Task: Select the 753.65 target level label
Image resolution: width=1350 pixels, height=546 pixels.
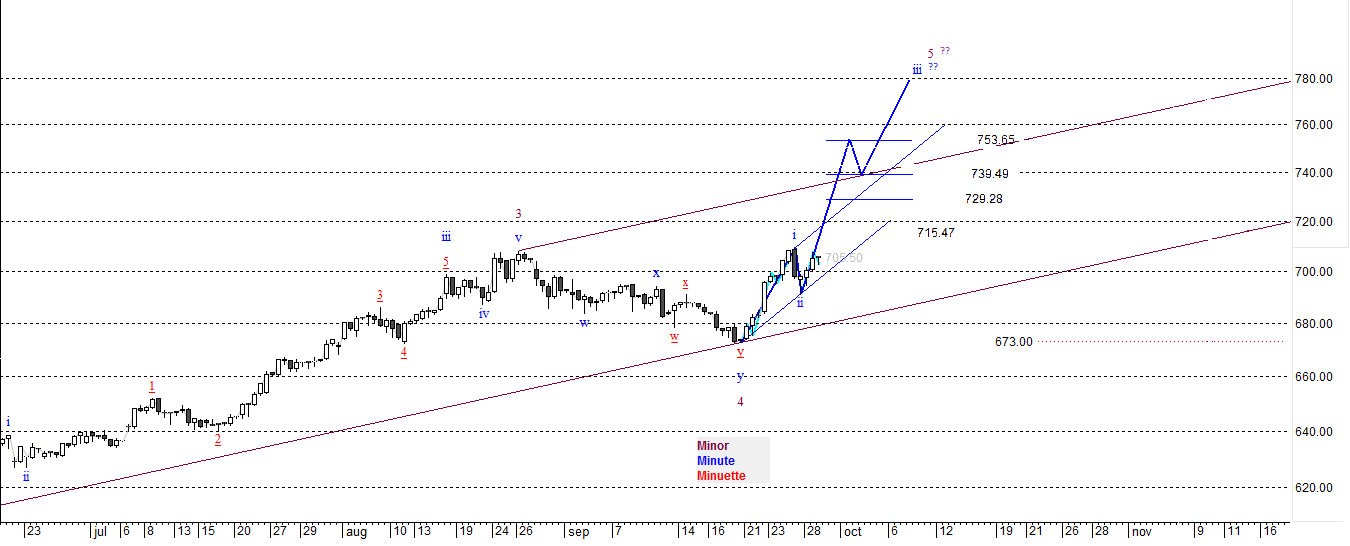Action: point(996,140)
